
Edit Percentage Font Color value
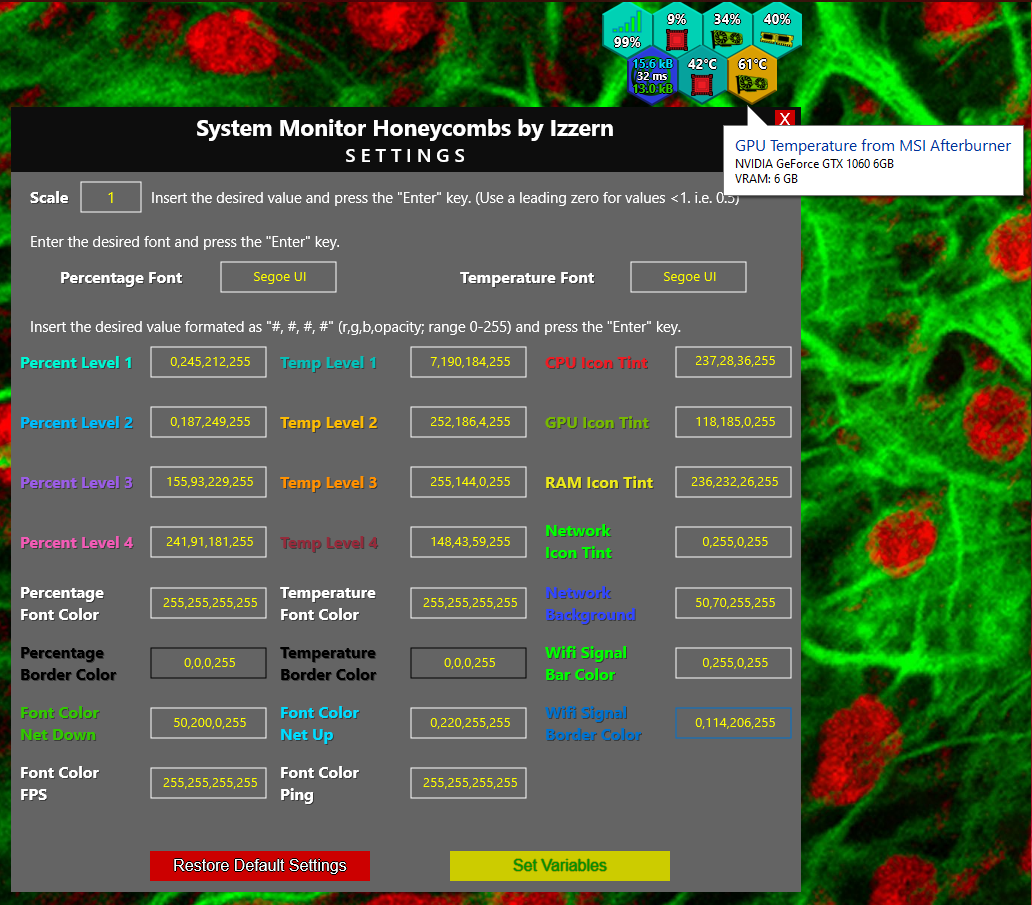point(209,602)
